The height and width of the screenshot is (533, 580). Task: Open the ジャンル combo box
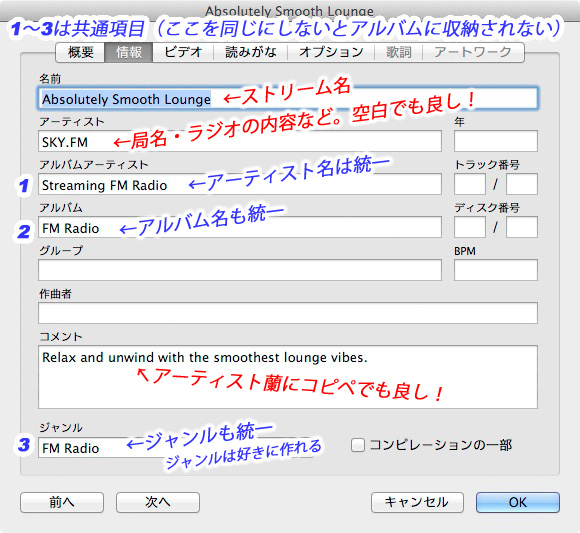tap(176, 448)
